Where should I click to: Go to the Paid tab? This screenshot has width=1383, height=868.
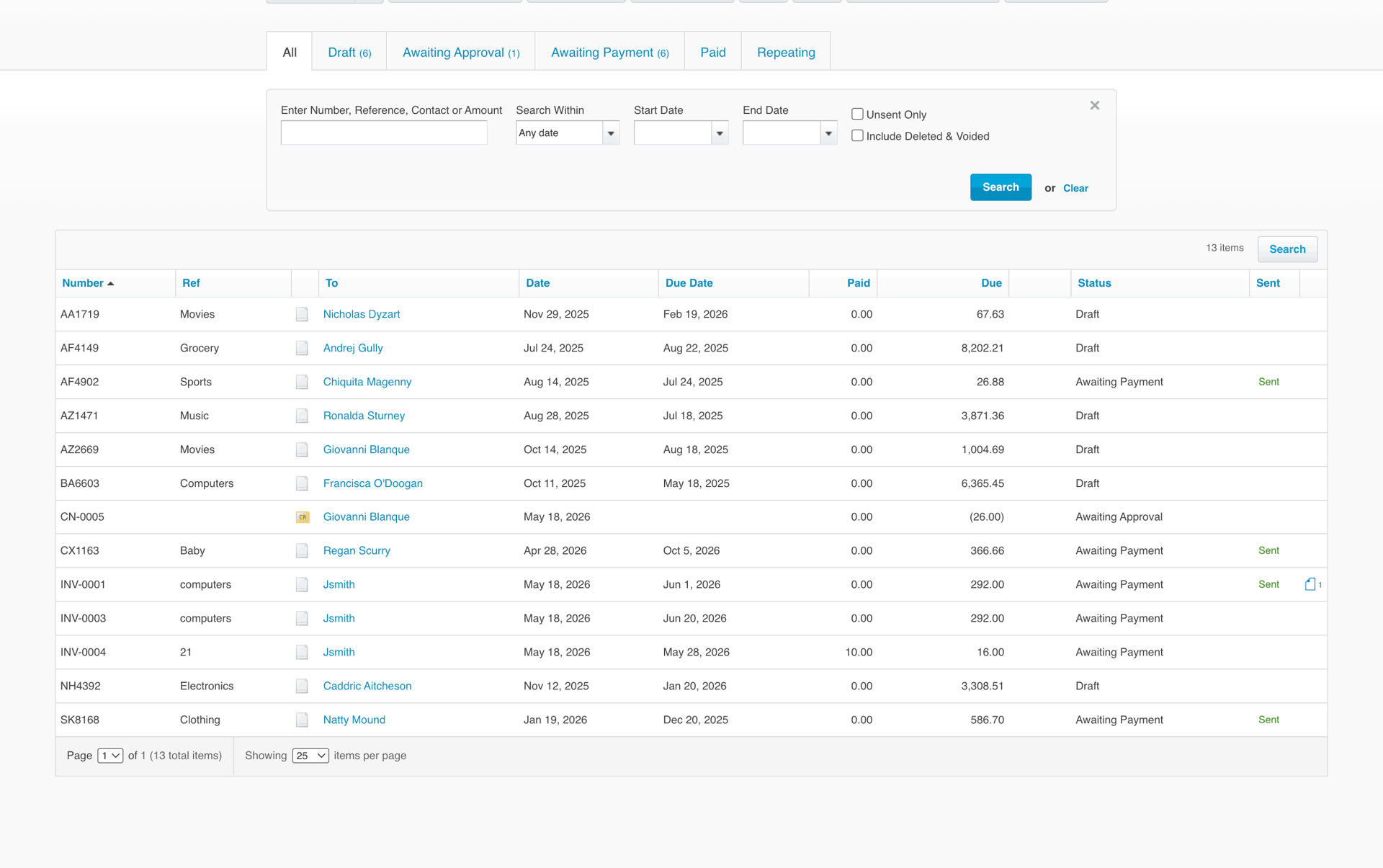coord(713,52)
